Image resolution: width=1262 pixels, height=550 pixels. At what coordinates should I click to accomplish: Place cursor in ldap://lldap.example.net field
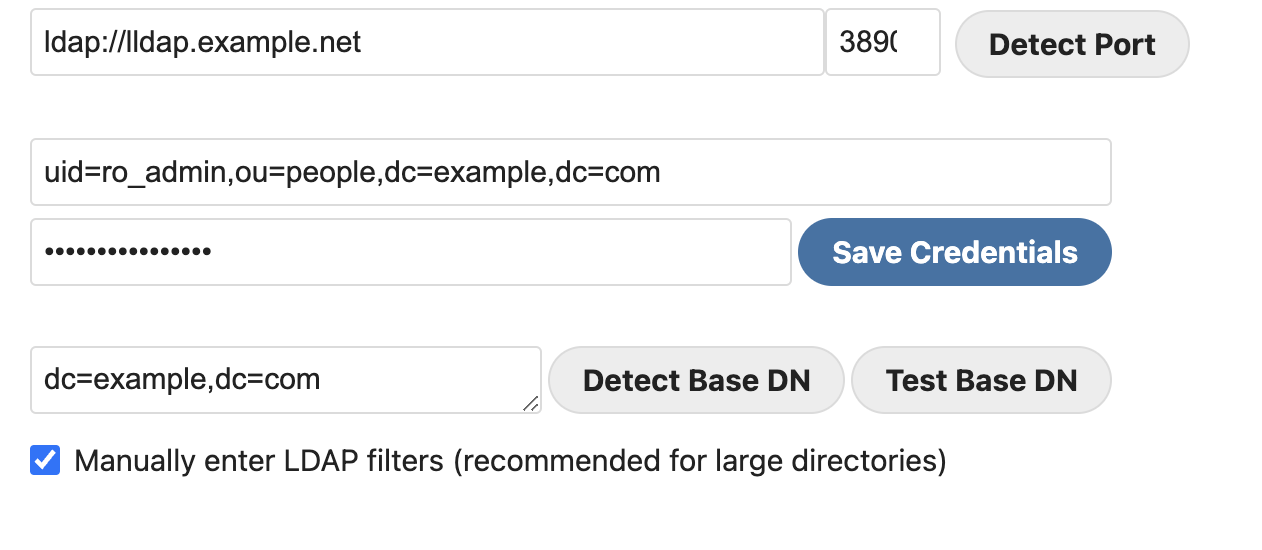[x=427, y=43]
